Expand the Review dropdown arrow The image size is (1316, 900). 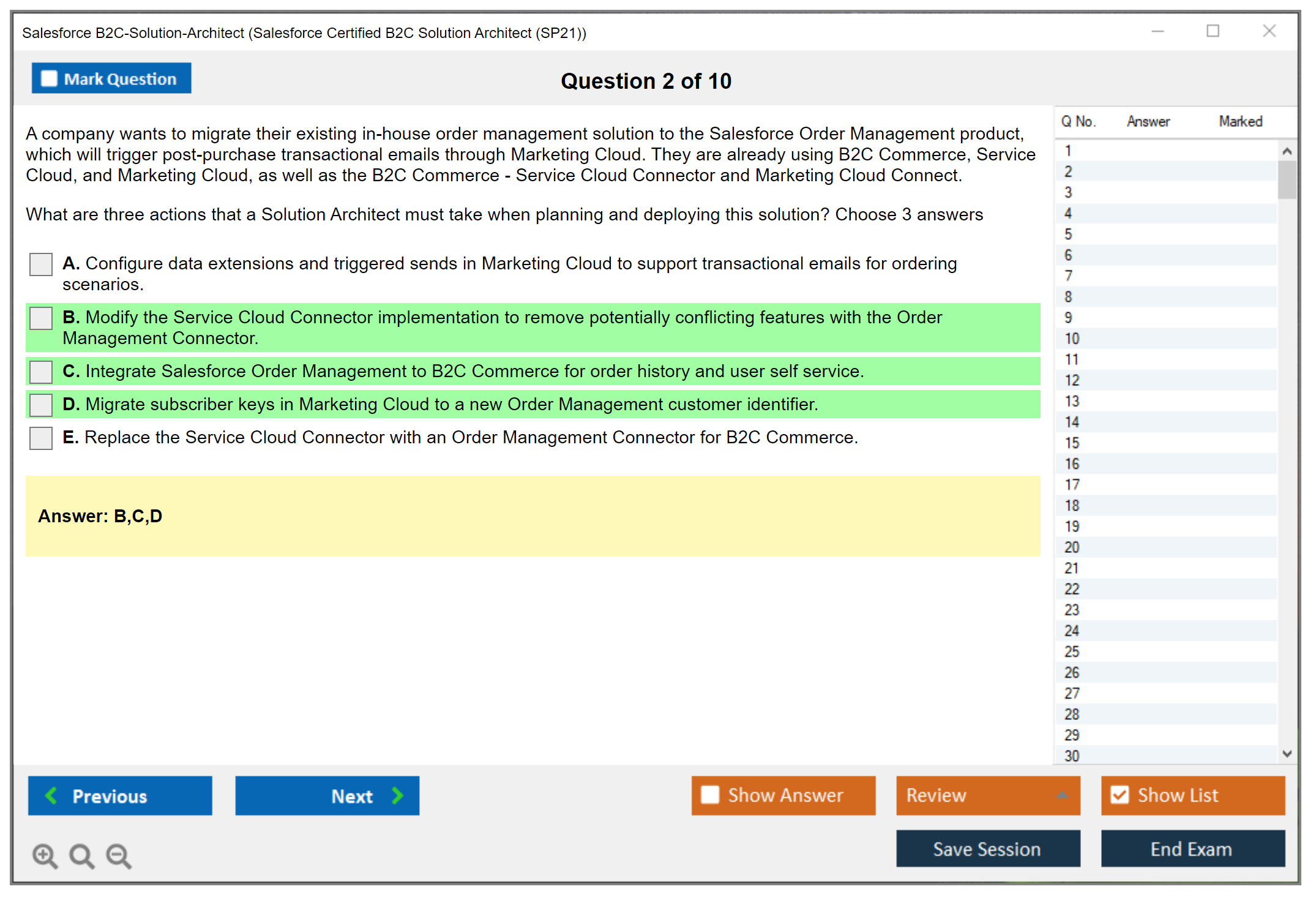[x=1063, y=795]
